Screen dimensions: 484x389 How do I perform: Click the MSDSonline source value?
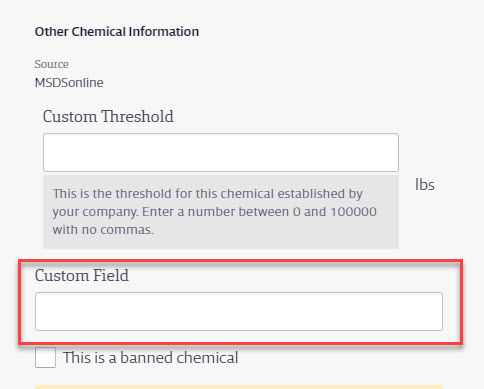[69, 83]
